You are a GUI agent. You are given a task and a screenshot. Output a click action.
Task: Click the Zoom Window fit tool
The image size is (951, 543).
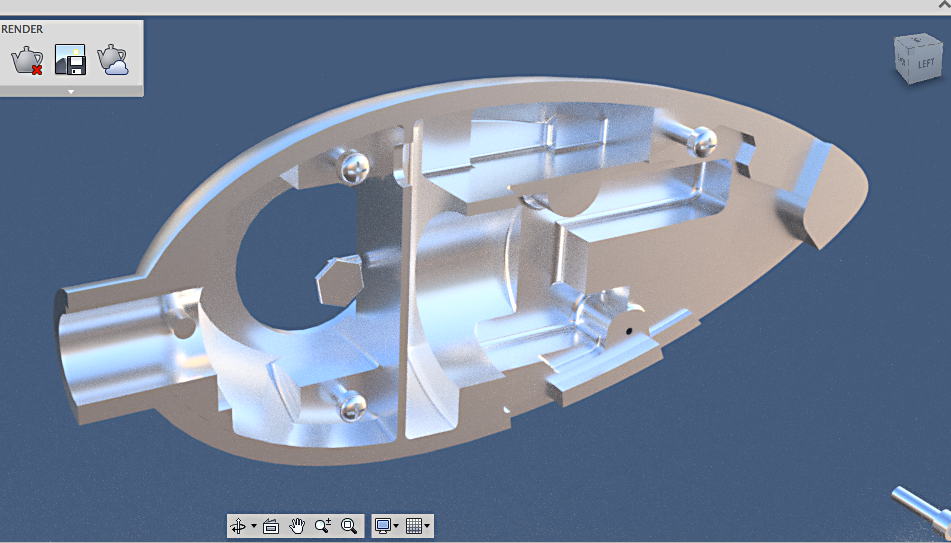[349, 526]
